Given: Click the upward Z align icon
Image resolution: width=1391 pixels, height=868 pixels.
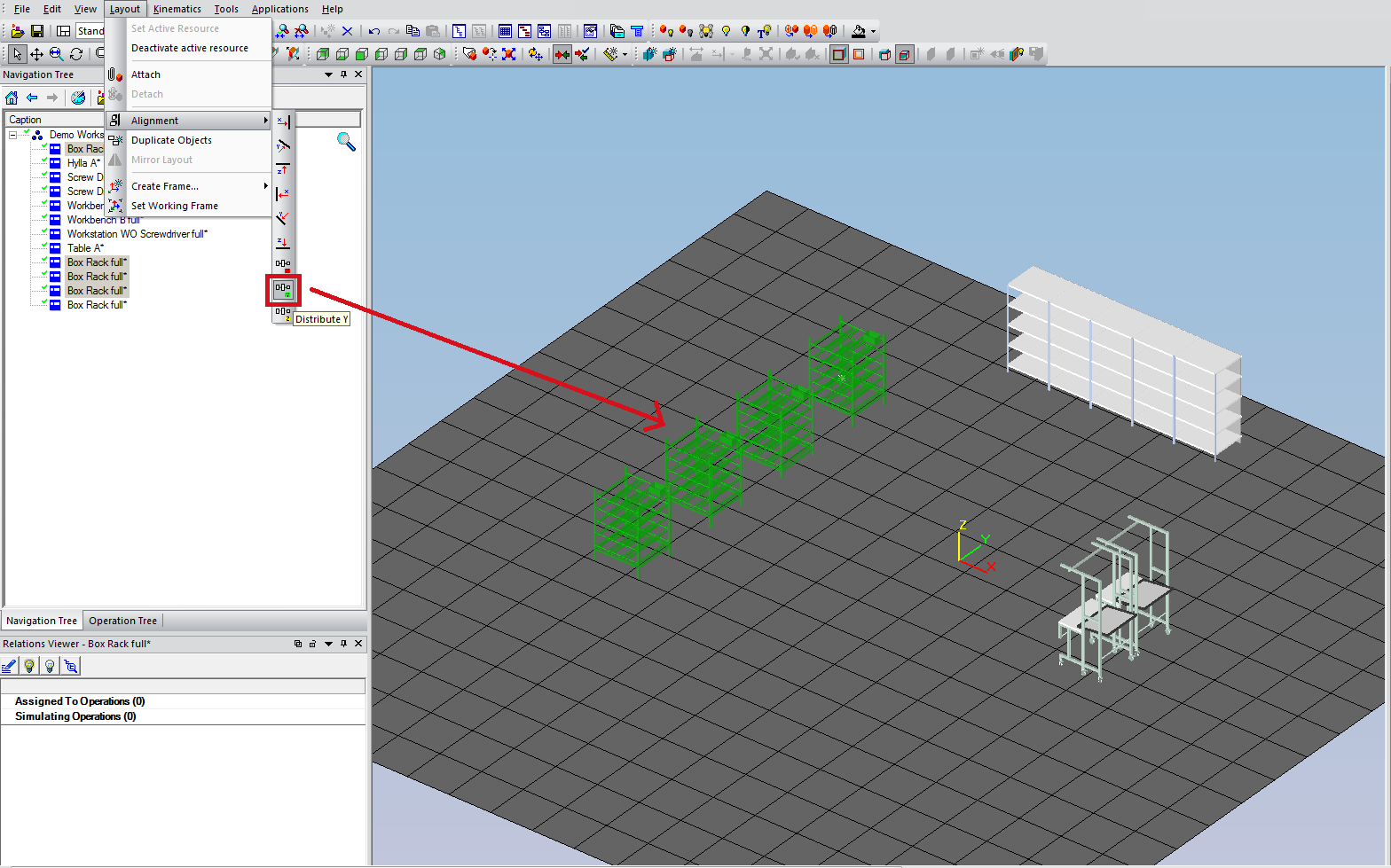Looking at the screenshot, I should click(x=283, y=169).
